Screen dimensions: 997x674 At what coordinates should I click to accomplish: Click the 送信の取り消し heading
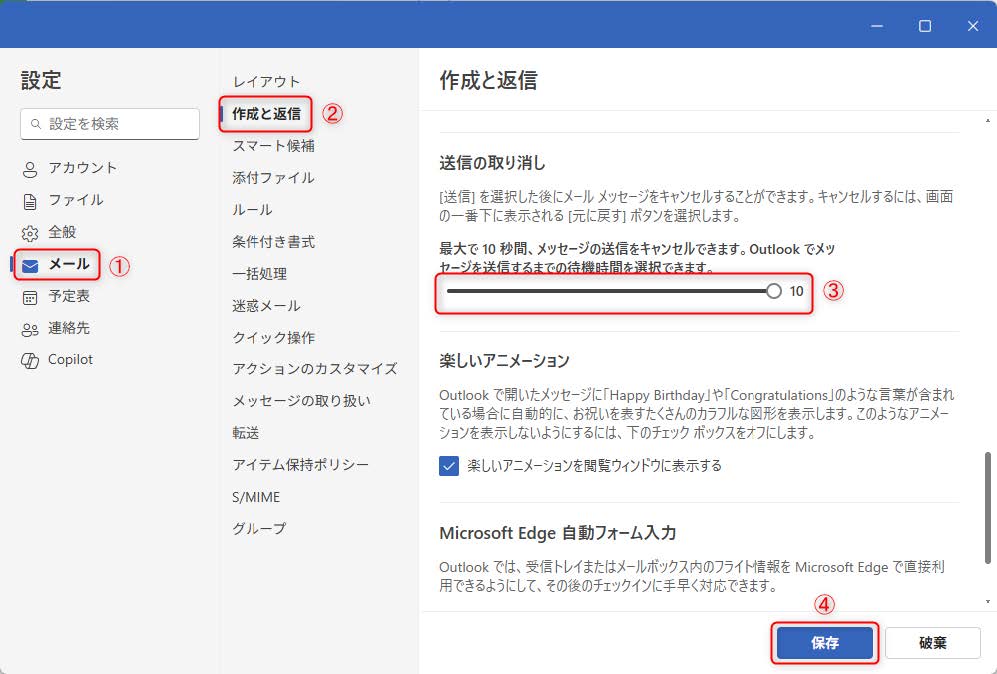point(492,163)
